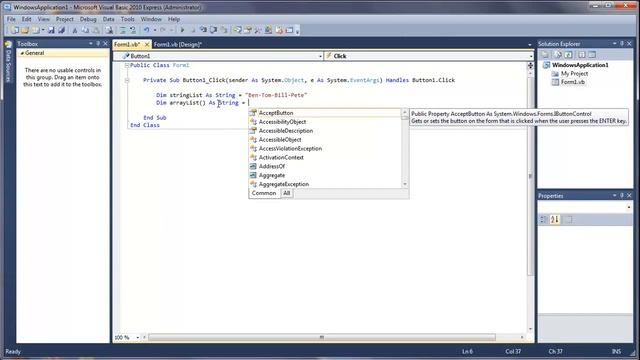
Task: Select ActivationContext in IntelliSense list
Action: (325, 158)
